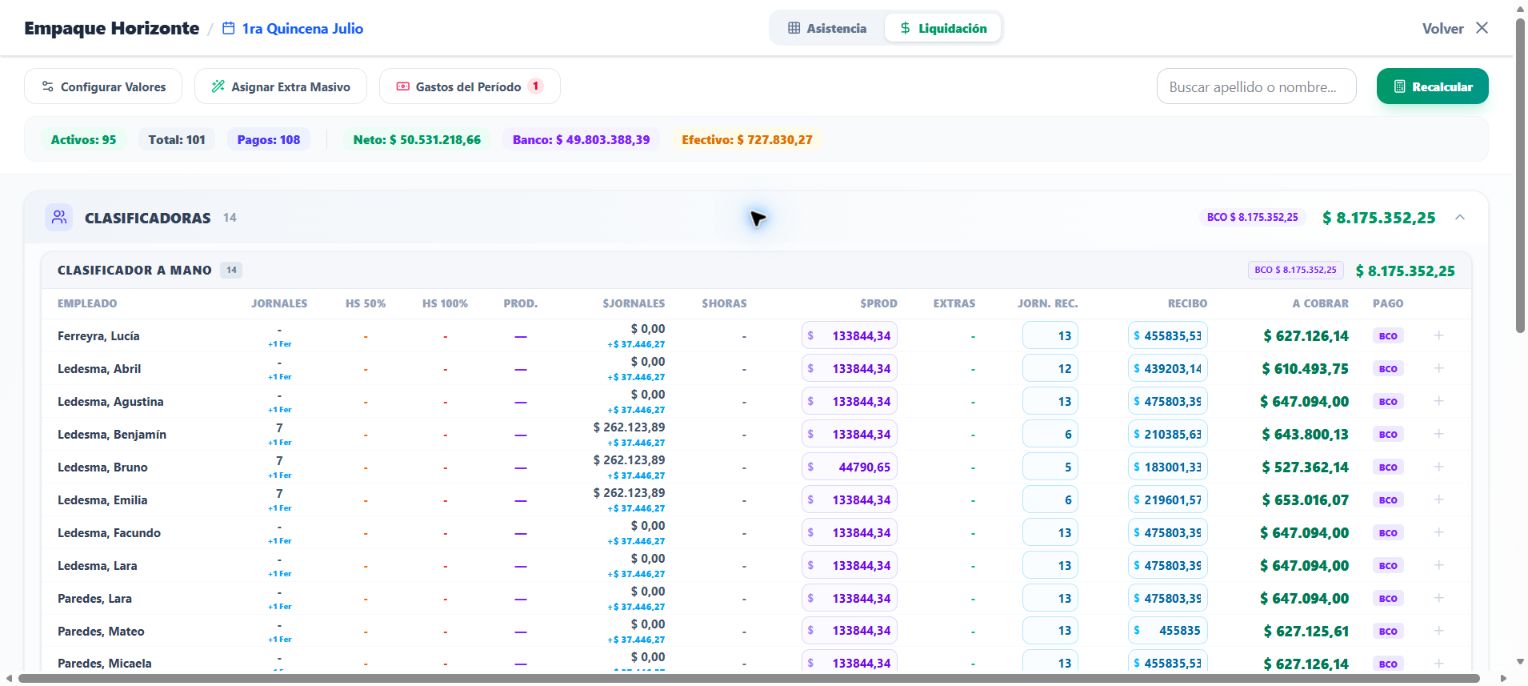This screenshot has height=686, width=1528.
Task: Click the plus icon on Ledesma, Facundo row
Action: point(1439,533)
